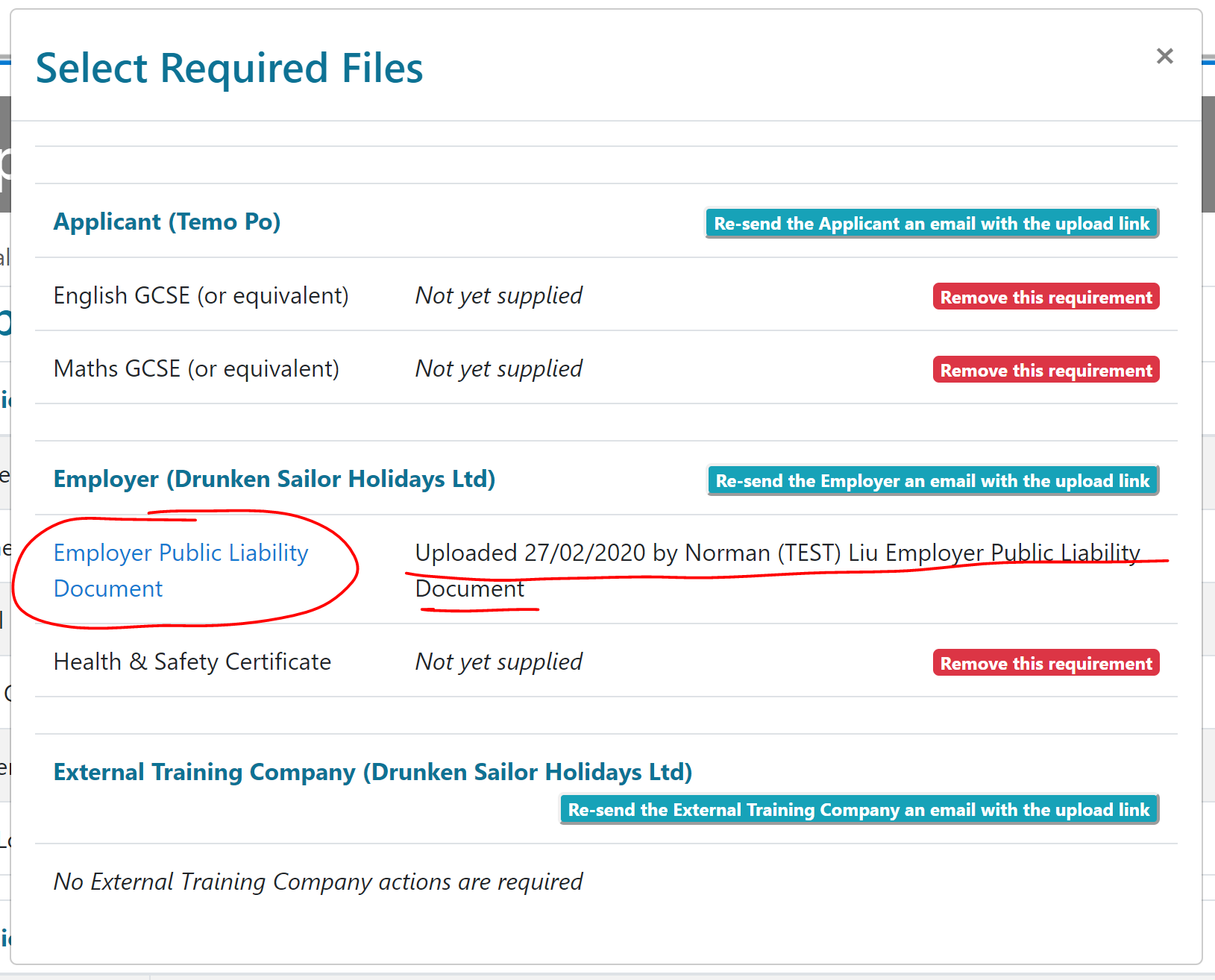The height and width of the screenshot is (980, 1215).
Task: Click "Not yet supplied" beside Health & Safety Certificate
Action: (x=498, y=662)
